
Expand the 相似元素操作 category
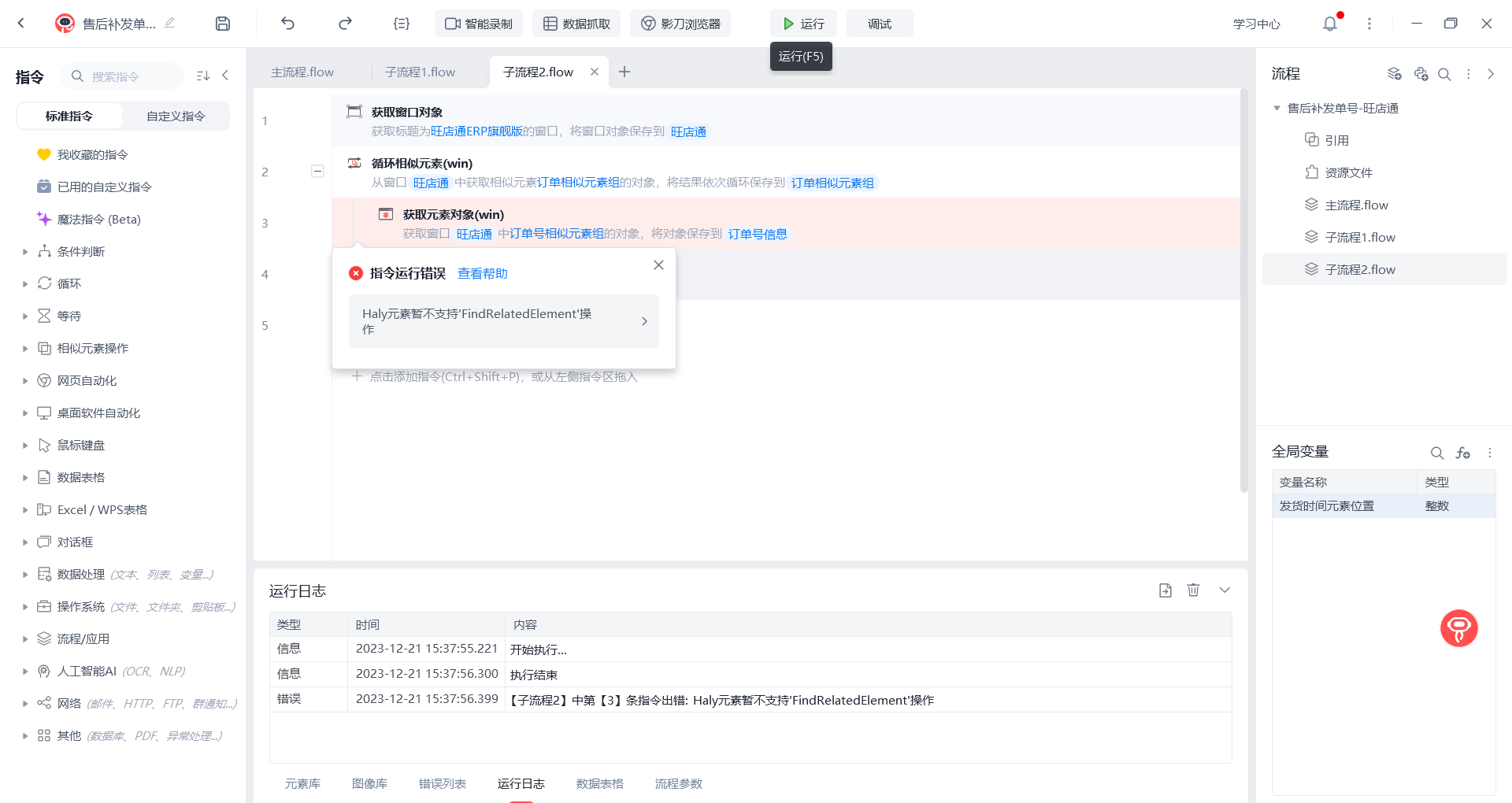(25, 349)
